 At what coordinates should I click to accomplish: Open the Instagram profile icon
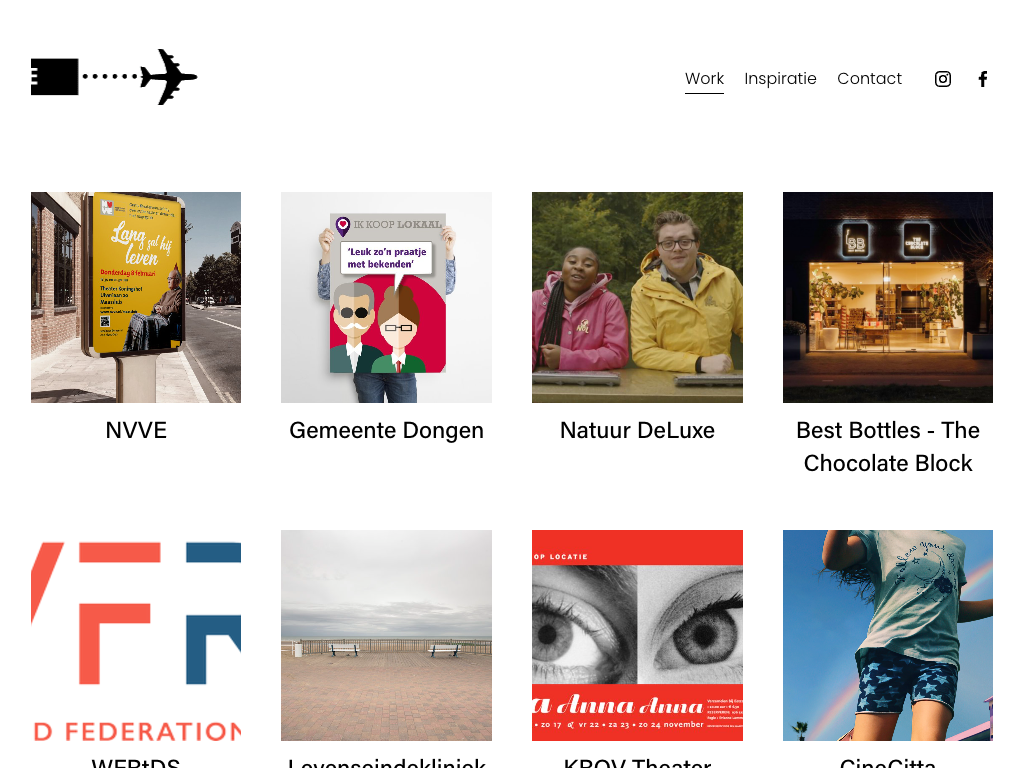click(x=942, y=79)
